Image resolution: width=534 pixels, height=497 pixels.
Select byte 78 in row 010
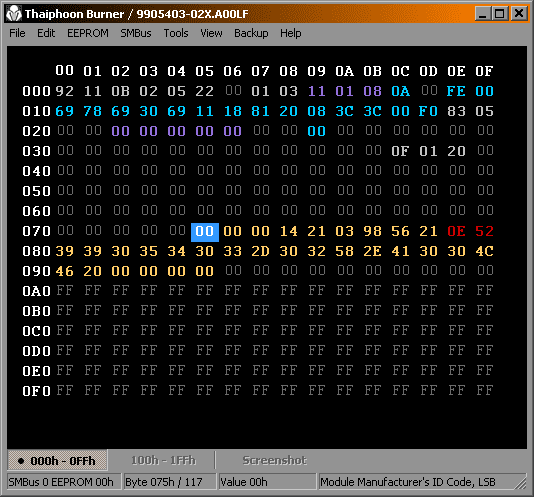[x=93, y=111]
